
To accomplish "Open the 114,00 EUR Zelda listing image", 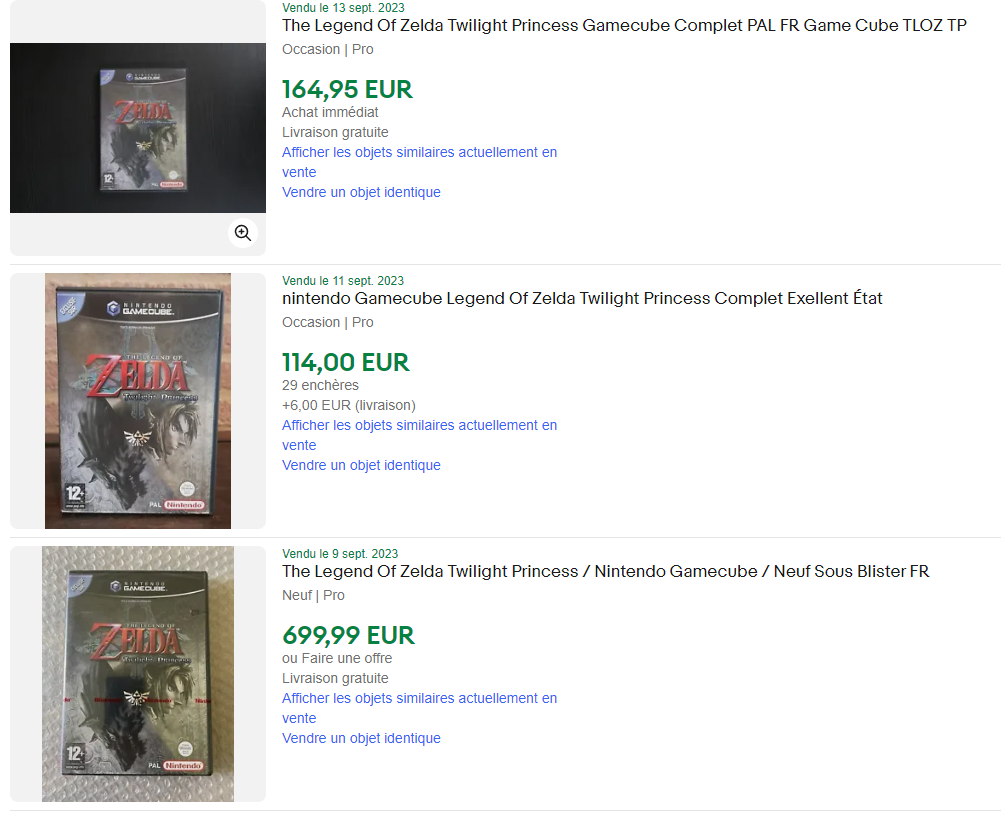I will point(138,401).
